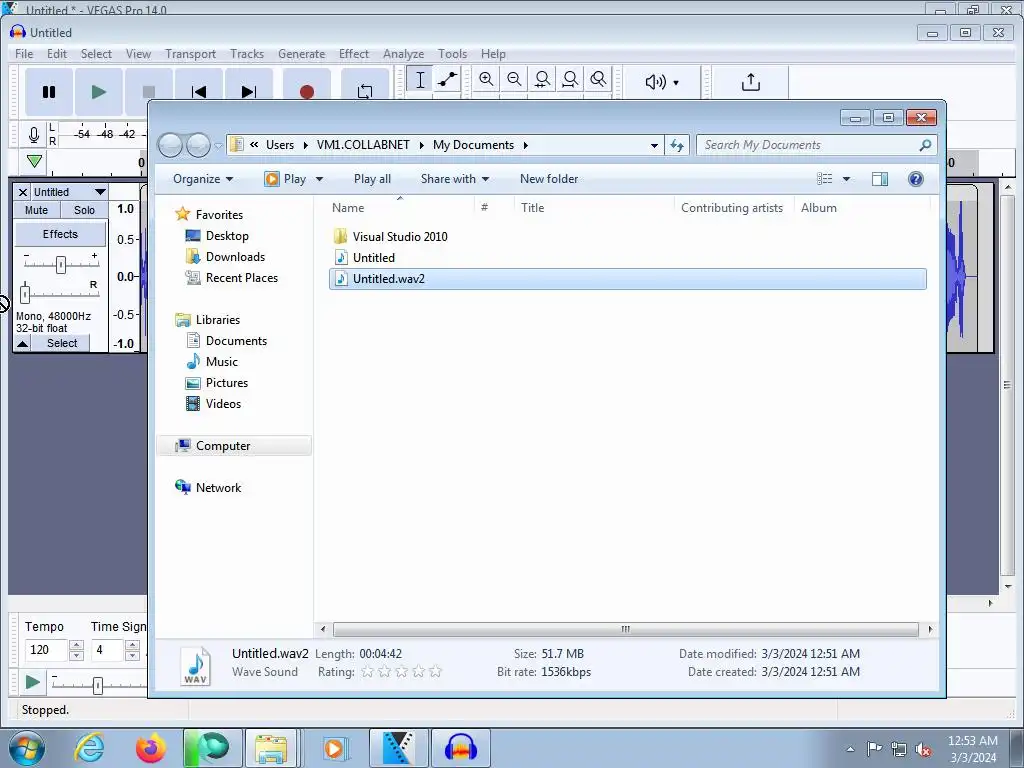Mute the Untitled audio track
This screenshot has height=768, width=1024.
(37, 210)
